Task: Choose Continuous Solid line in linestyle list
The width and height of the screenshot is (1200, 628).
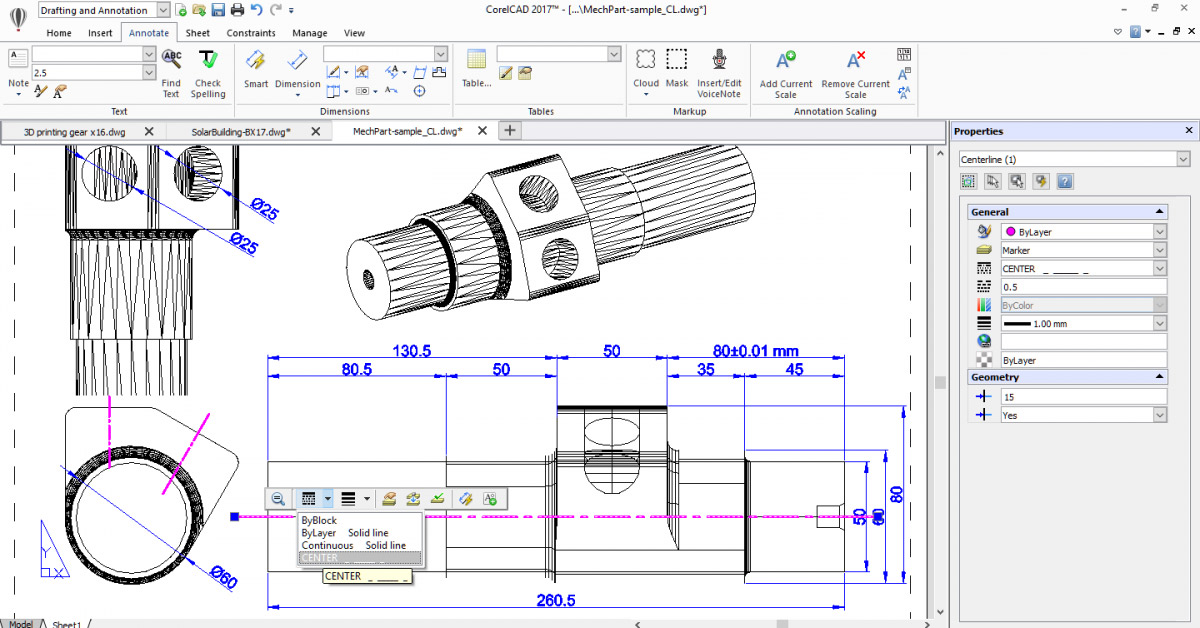Action: pos(360,546)
